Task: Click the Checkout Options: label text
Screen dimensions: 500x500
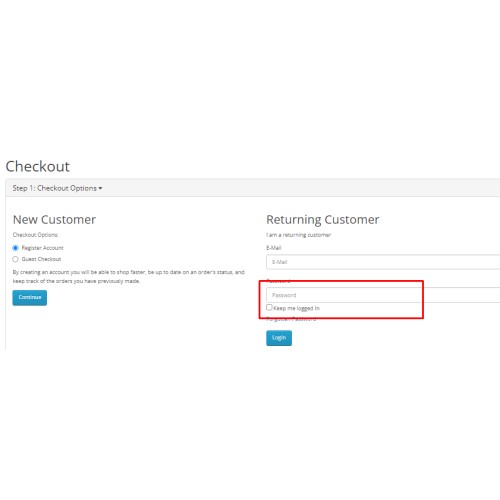Action: [x=35, y=235]
